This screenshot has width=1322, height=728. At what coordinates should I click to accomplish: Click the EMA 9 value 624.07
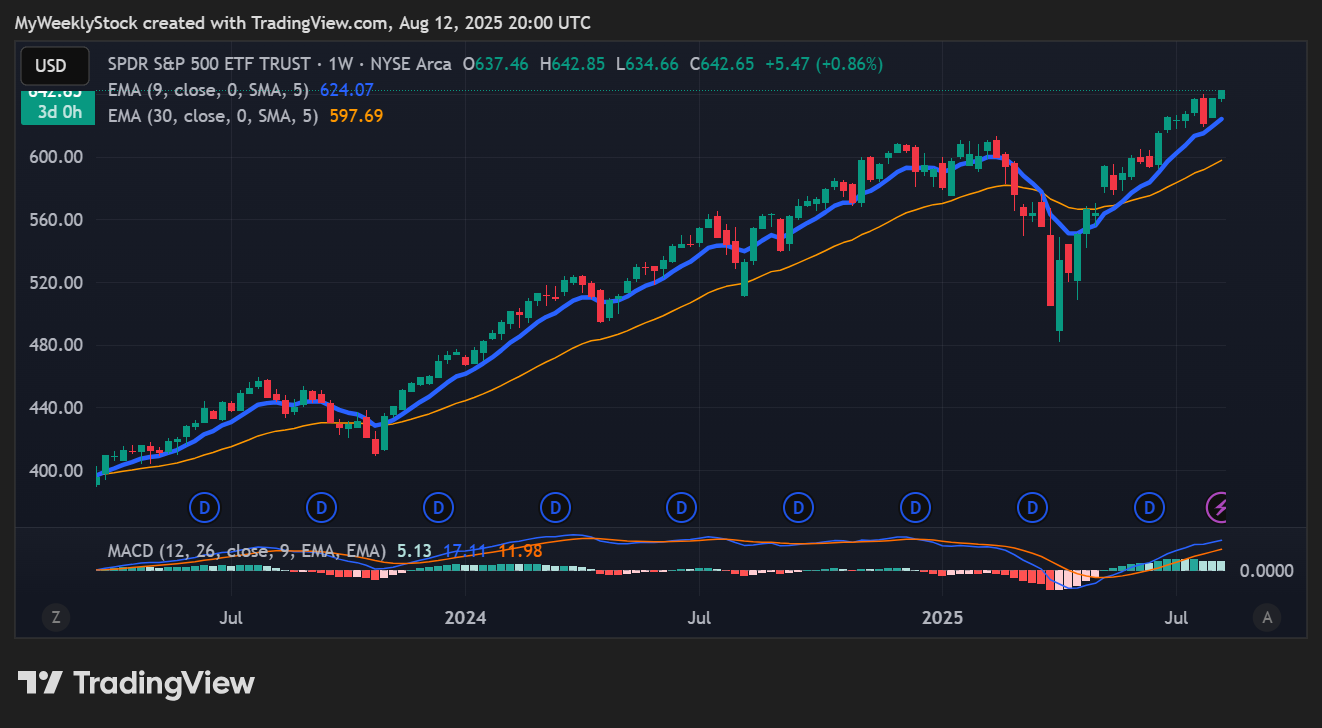pyautogui.click(x=347, y=90)
